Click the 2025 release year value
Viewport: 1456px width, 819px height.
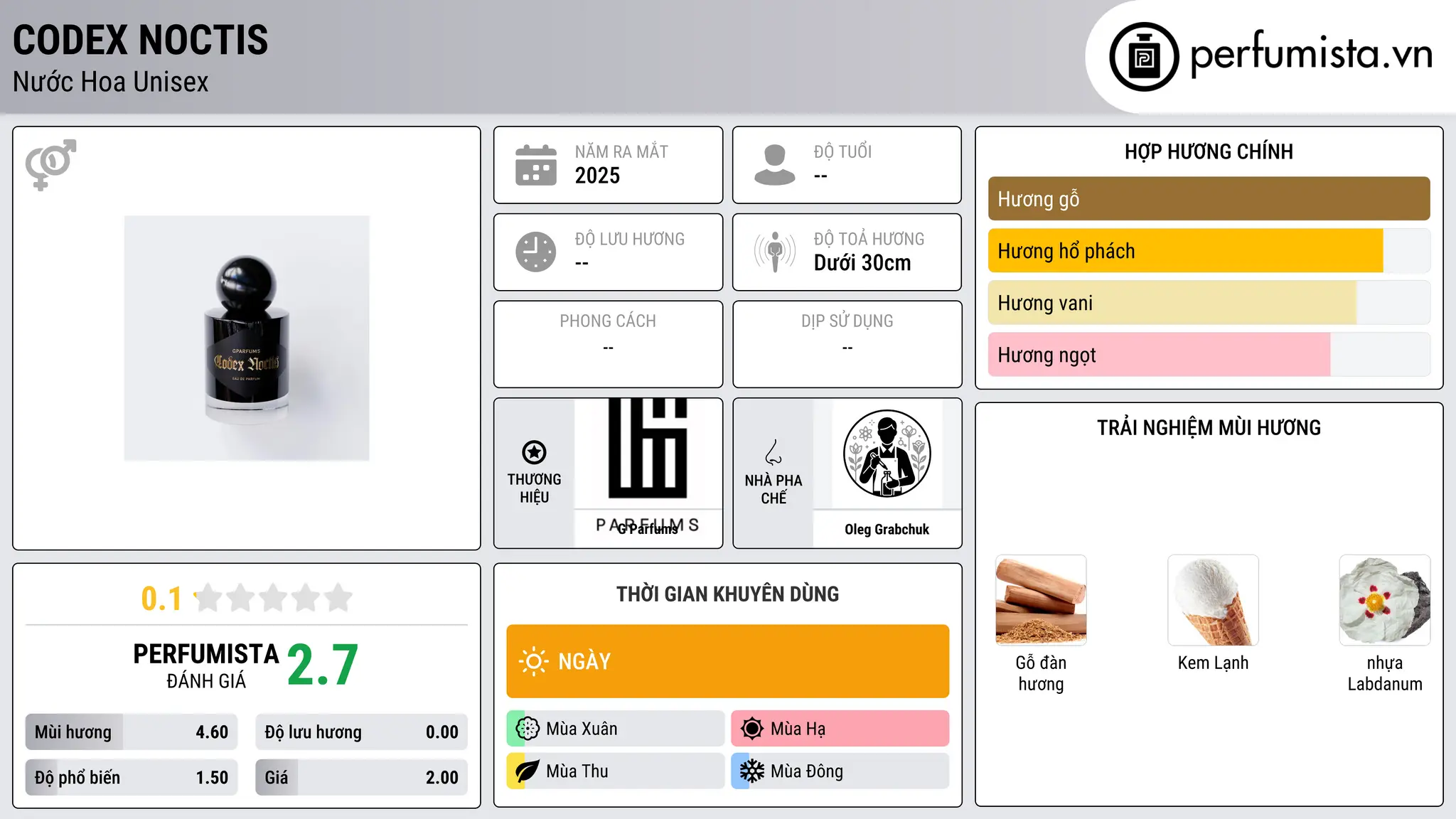[x=597, y=176]
